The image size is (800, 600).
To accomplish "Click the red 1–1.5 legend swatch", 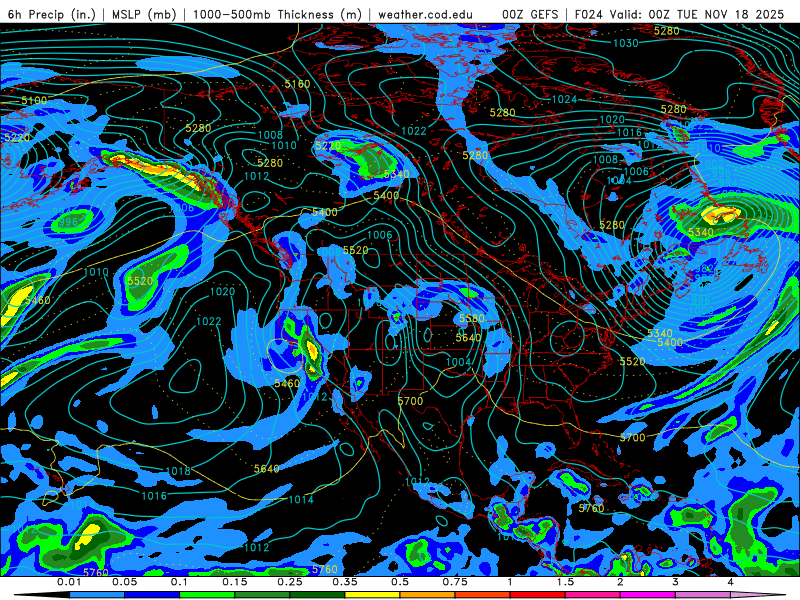I will (538, 595).
